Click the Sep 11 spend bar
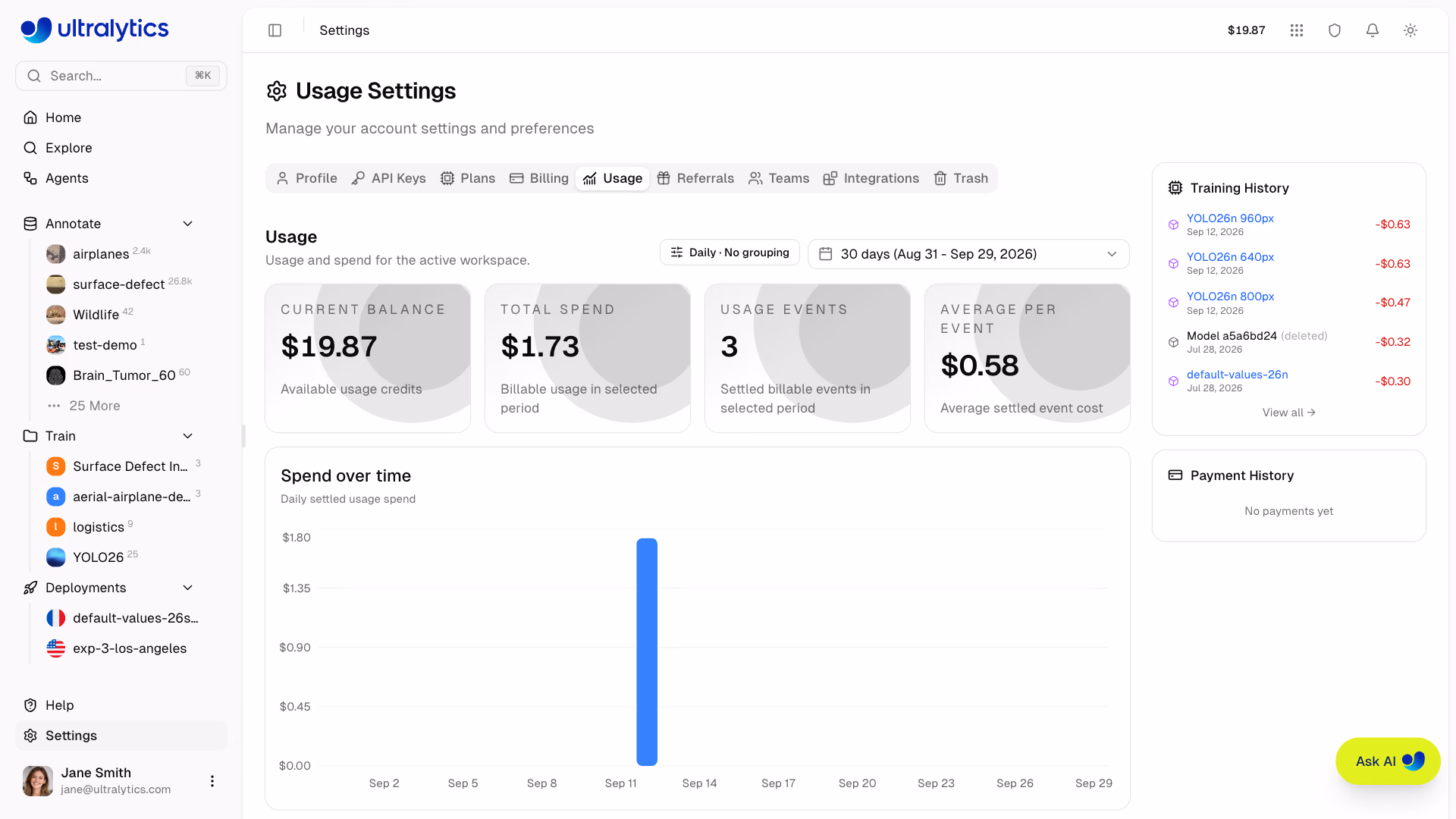 (647, 652)
